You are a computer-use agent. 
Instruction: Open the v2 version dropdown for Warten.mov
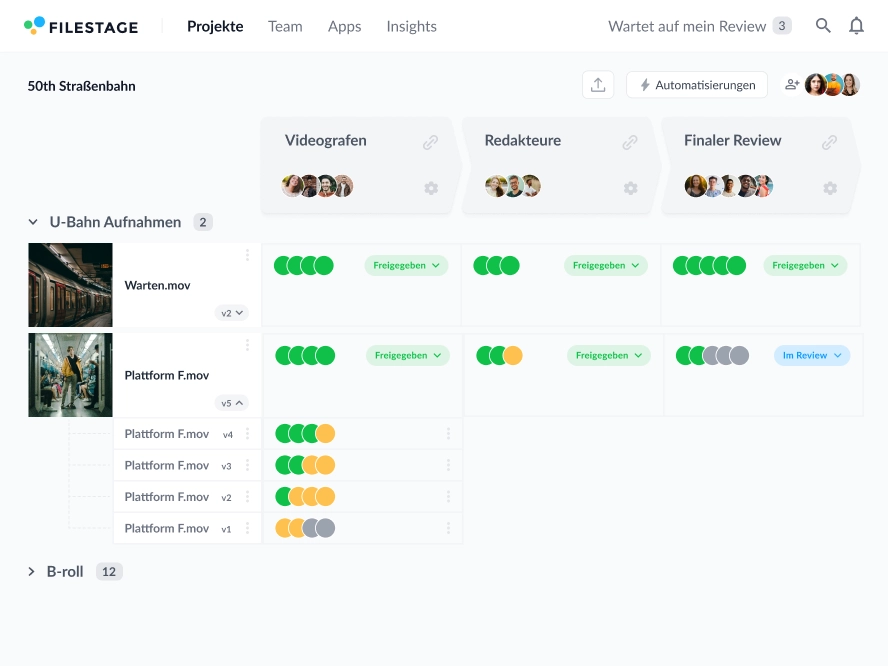coord(232,313)
